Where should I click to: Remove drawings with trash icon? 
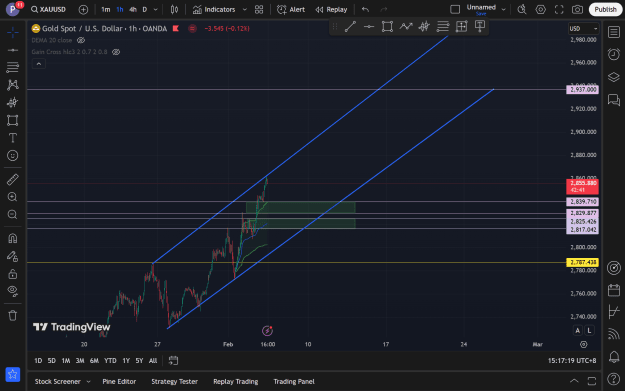click(12, 315)
